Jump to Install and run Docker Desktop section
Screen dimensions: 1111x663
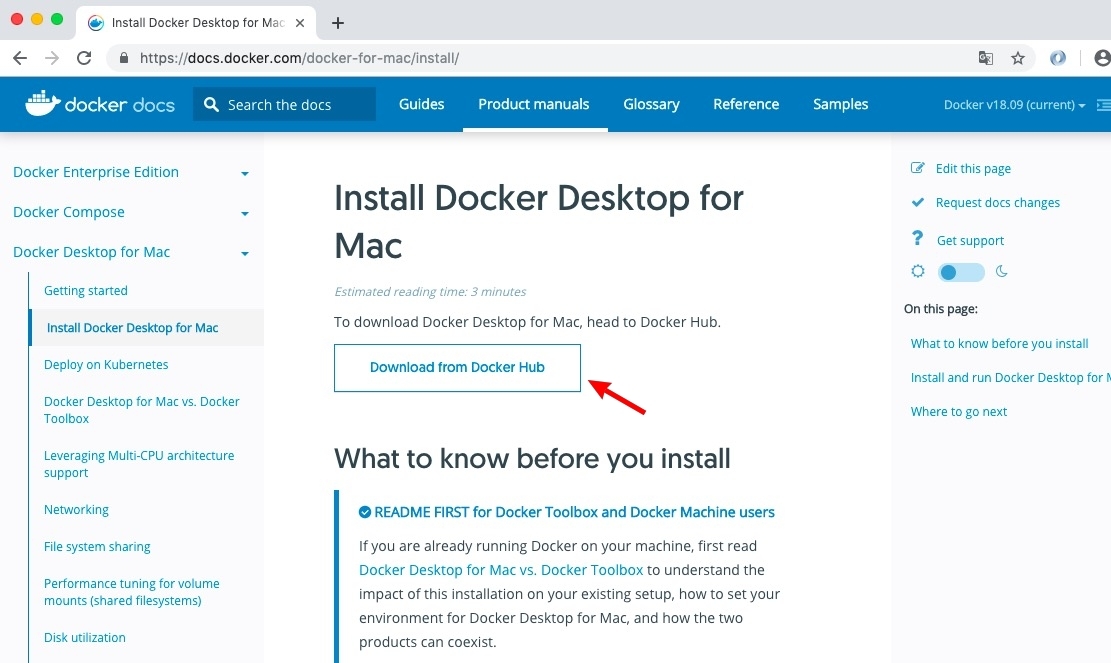pos(1010,378)
